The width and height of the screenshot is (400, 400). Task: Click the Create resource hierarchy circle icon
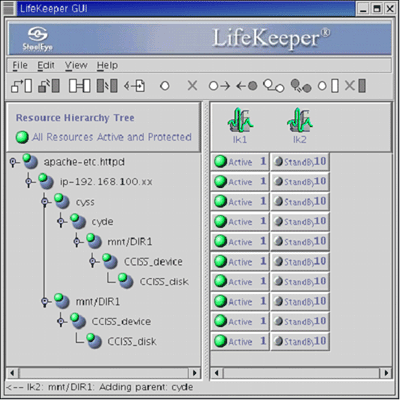(x=165, y=86)
